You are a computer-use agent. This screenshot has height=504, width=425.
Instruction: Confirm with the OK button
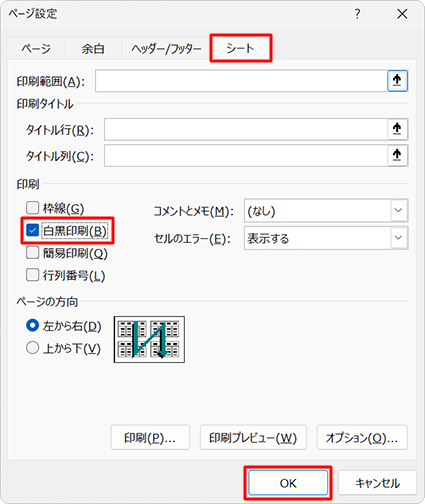[x=288, y=483]
